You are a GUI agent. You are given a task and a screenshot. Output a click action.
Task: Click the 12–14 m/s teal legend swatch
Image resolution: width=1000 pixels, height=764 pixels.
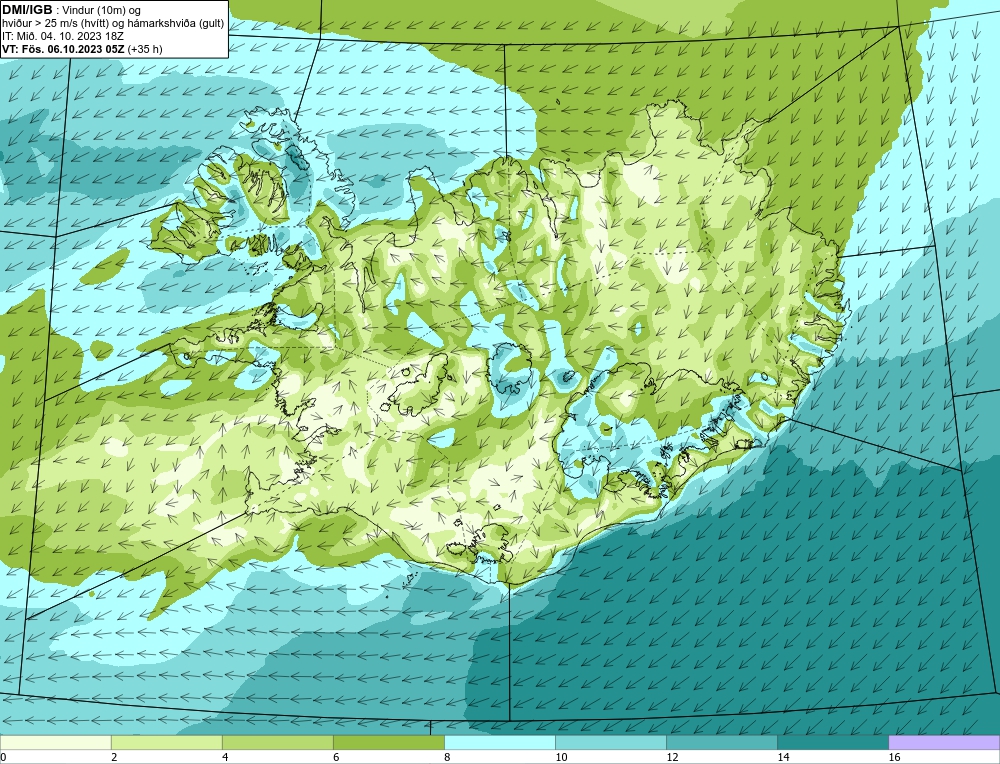coord(721,742)
